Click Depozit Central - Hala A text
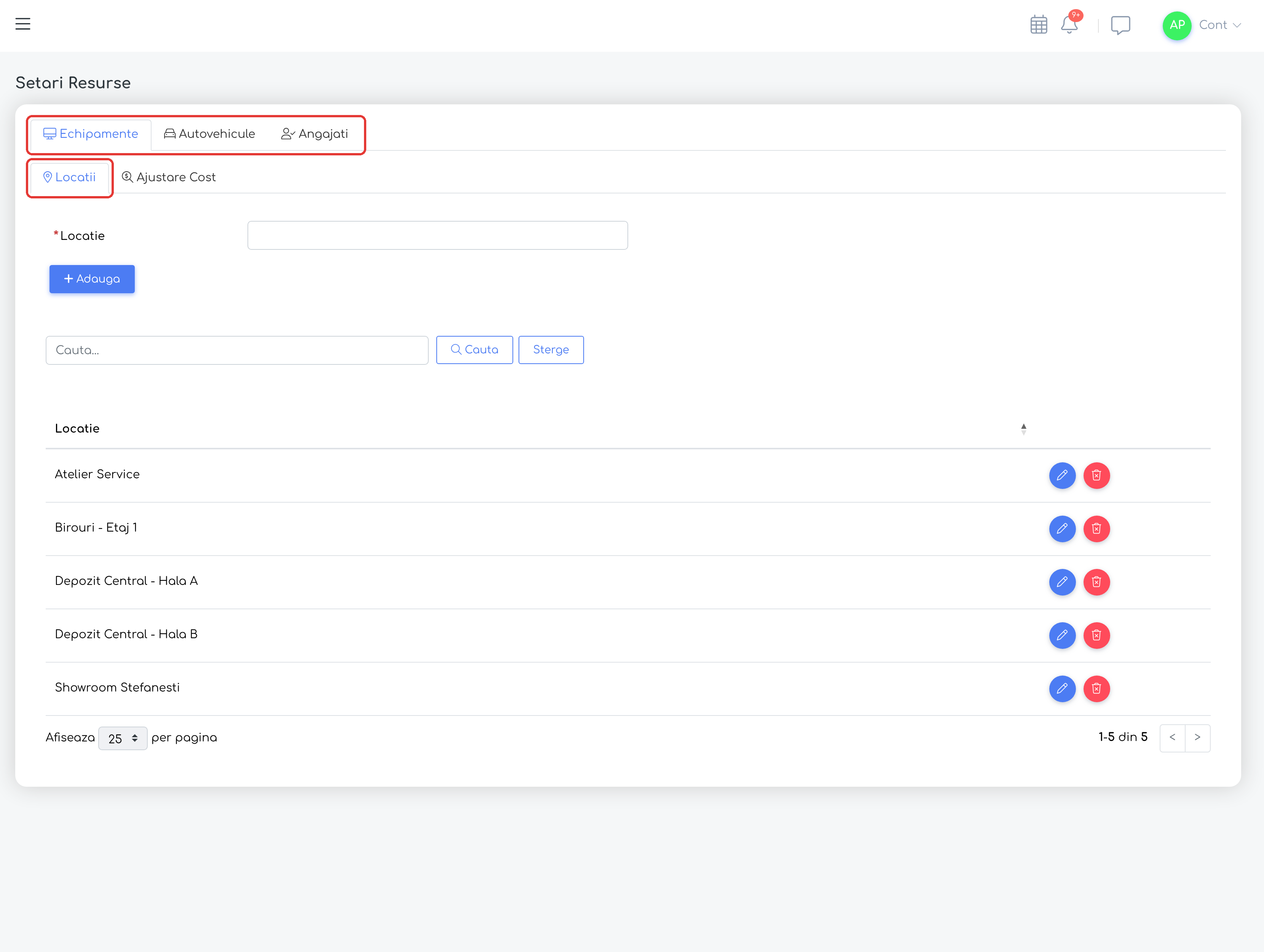 tap(126, 581)
